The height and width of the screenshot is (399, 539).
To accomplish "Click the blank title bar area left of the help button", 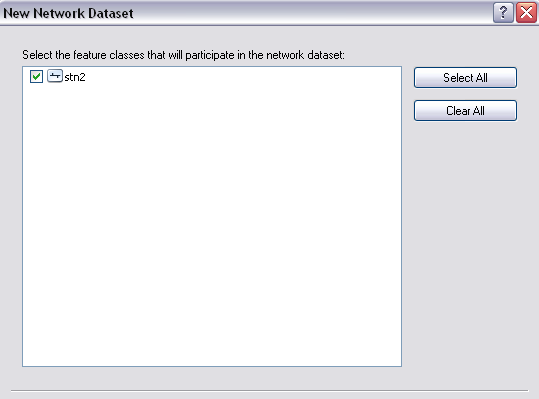I will tap(313, 13).
